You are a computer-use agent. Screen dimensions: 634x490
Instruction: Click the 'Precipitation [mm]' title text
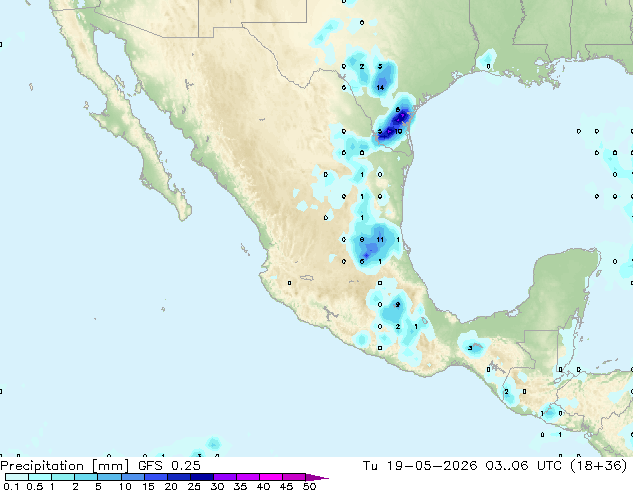pos(64,466)
